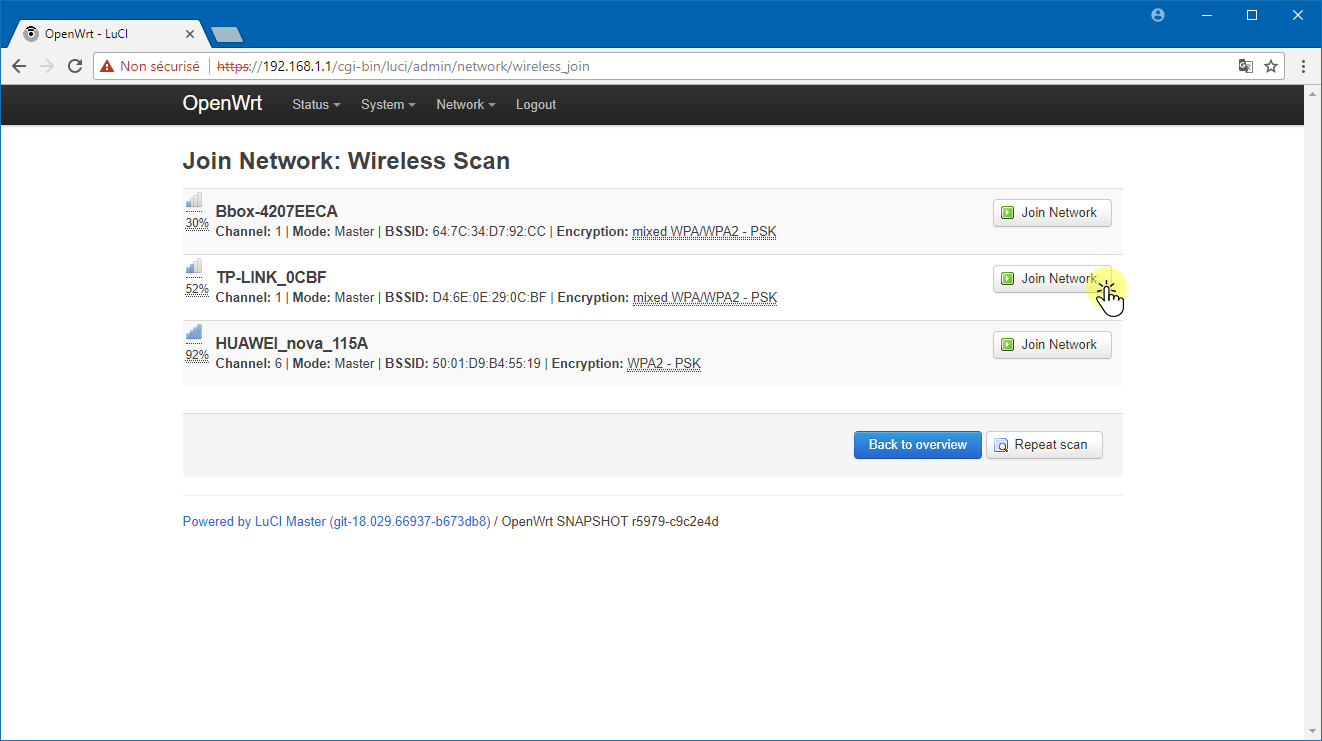This screenshot has width=1322, height=741.
Task: Click the Bbox-4207EECA network name
Action: (x=277, y=212)
